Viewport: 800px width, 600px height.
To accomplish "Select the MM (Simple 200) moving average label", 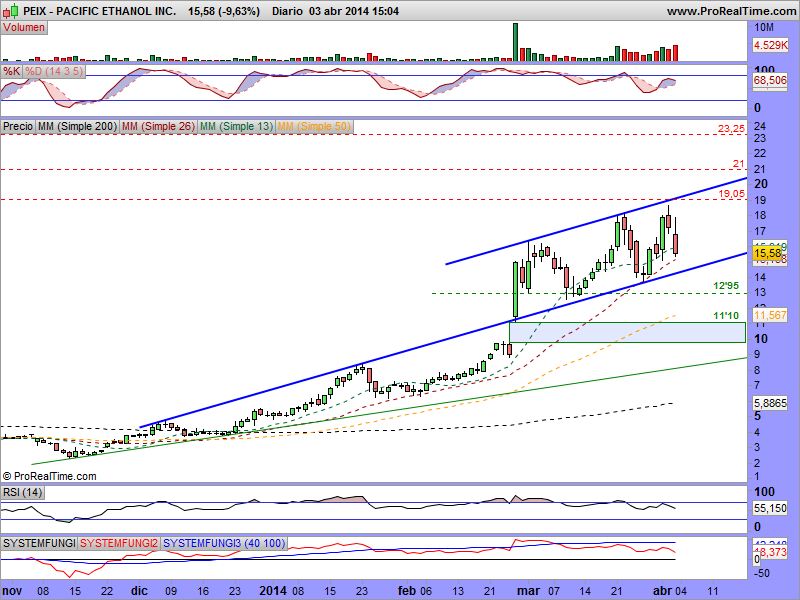I will (78, 126).
